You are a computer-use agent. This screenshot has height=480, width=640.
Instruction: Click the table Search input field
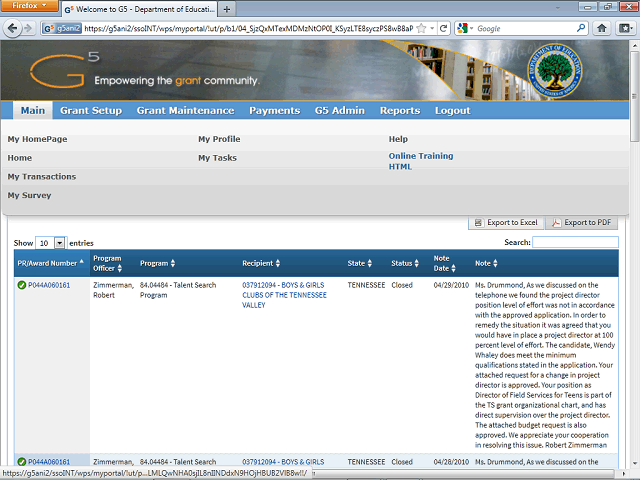tap(576, 242)
